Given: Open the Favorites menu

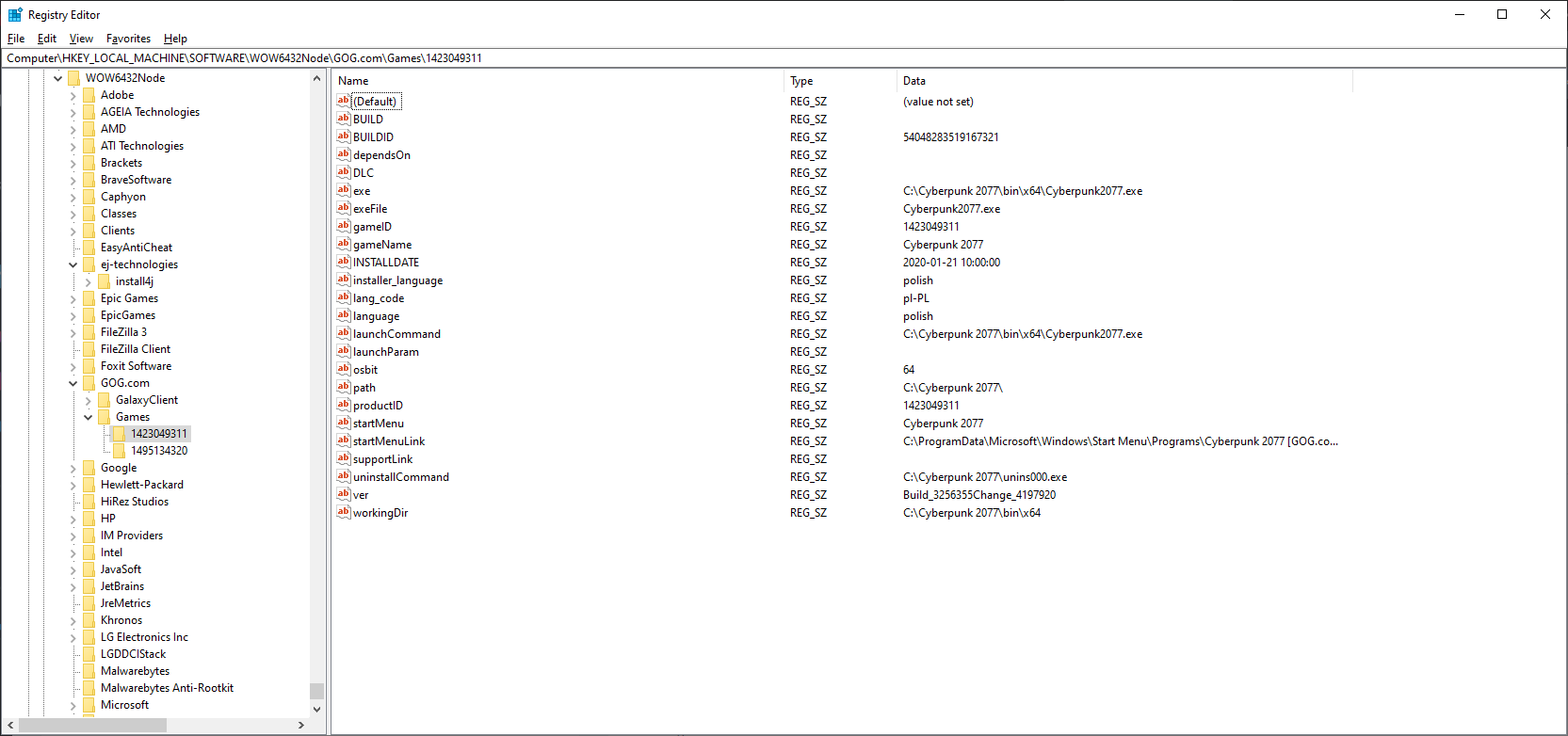Looking at the screenshot, I should click(x=128, y=39).
